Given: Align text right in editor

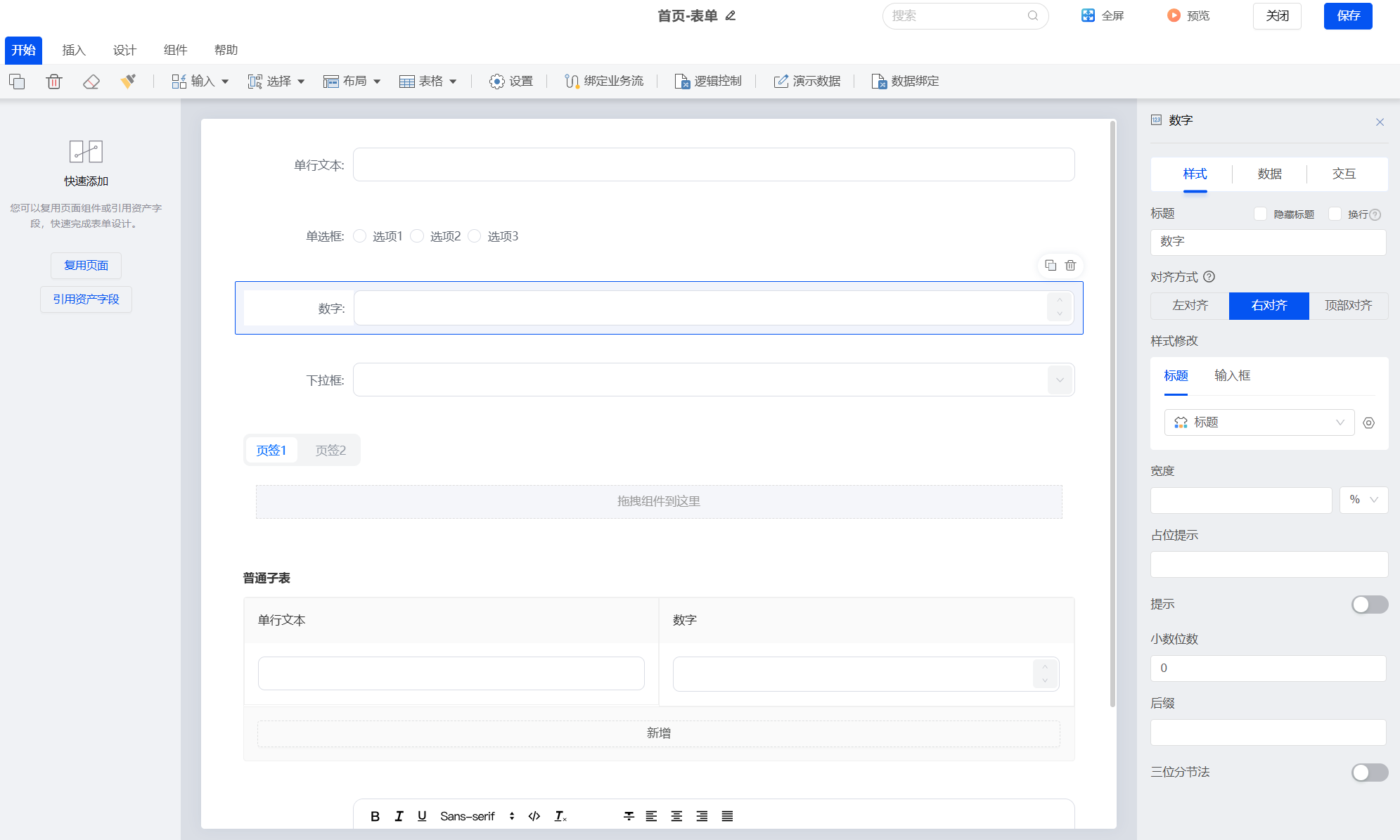Looking at the screenshot, I should click(702, 816).
